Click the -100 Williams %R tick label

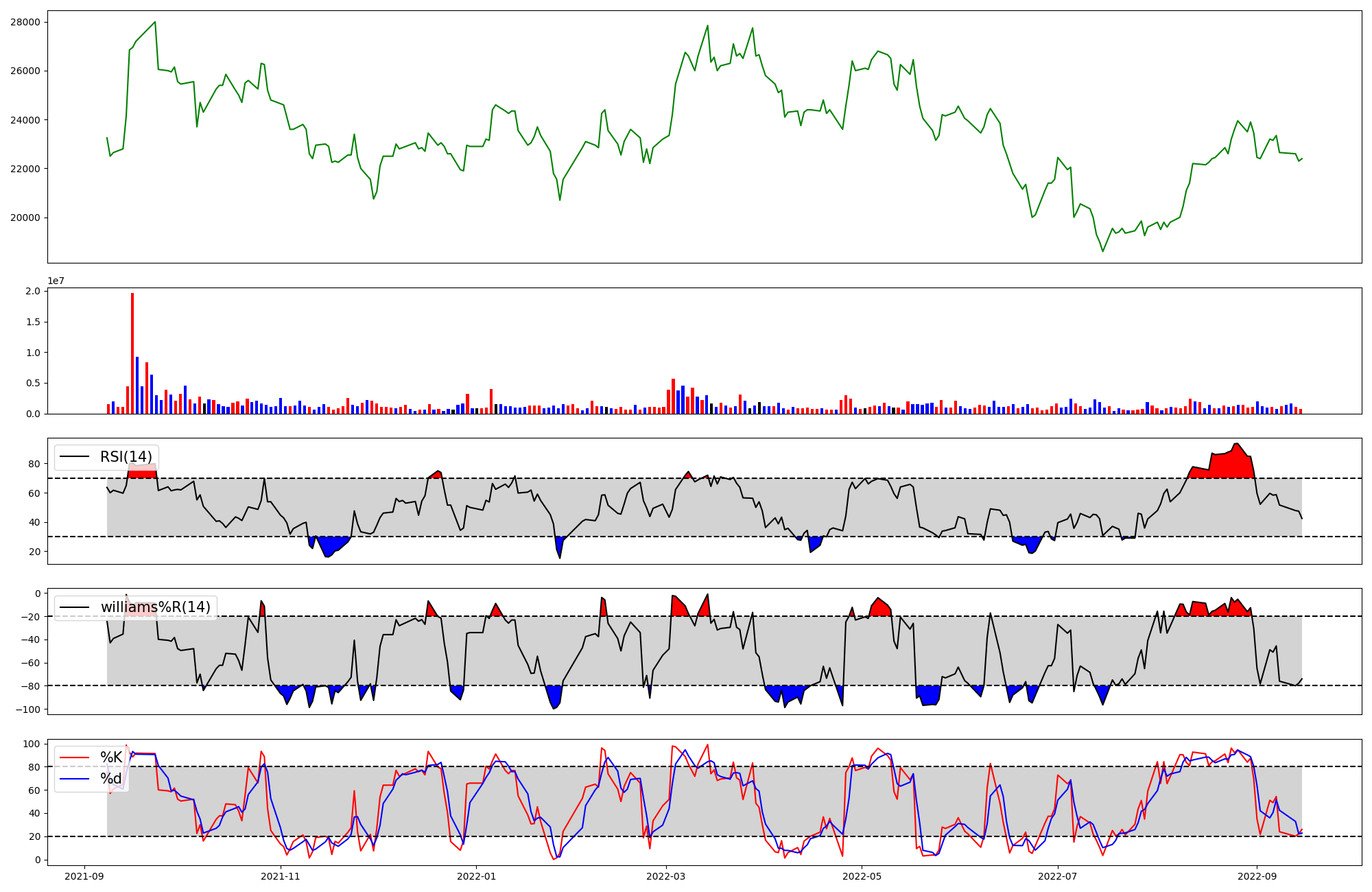click(x=27, y=709)
